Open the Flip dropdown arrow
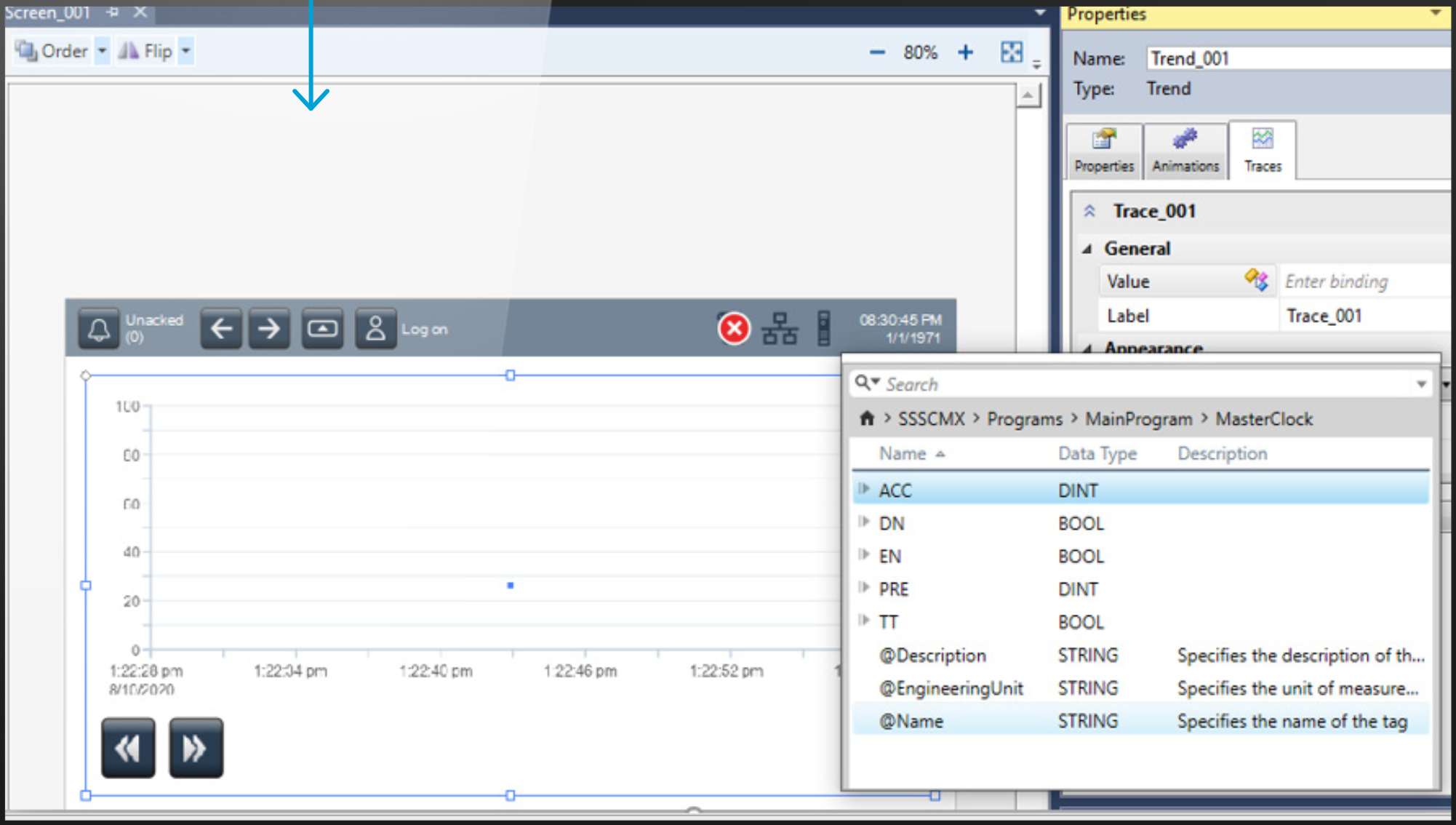This screenshot has height=825, width=1456. coord(186,51)
